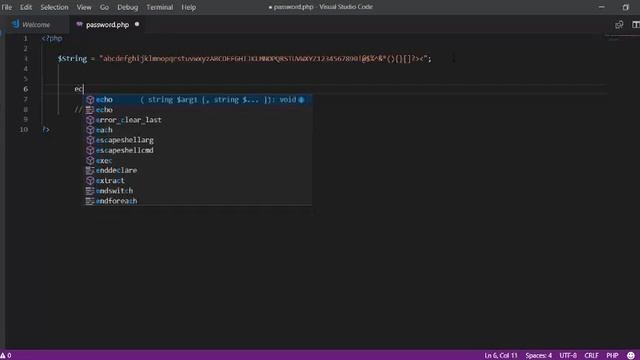The image size is (640, 360).
Task: Choose endforeach suggestion
Action: point(198,201)
